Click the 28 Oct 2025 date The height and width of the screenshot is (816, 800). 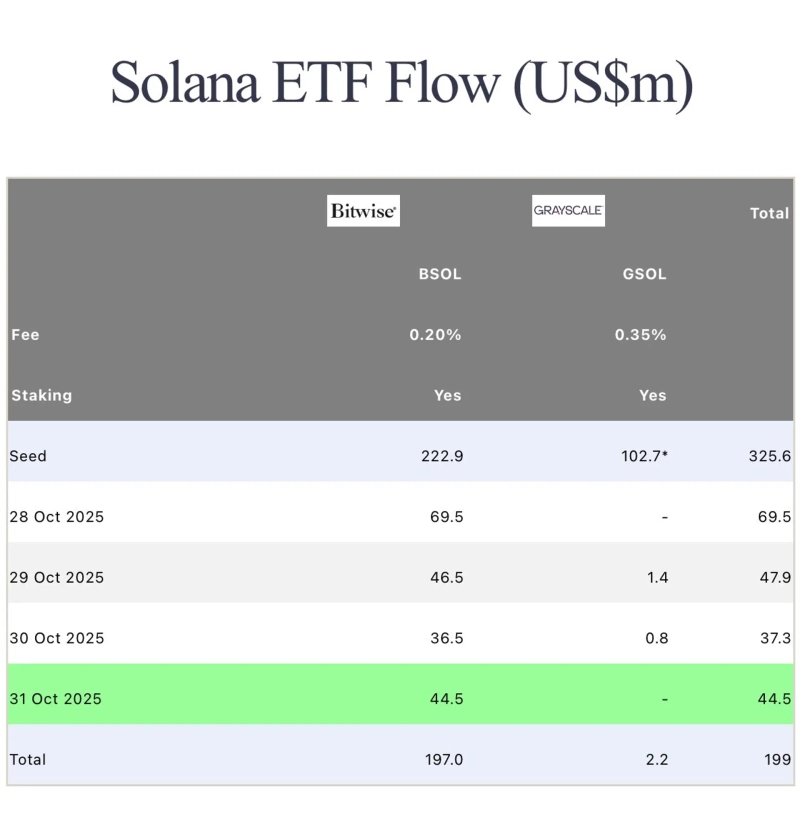56,517
